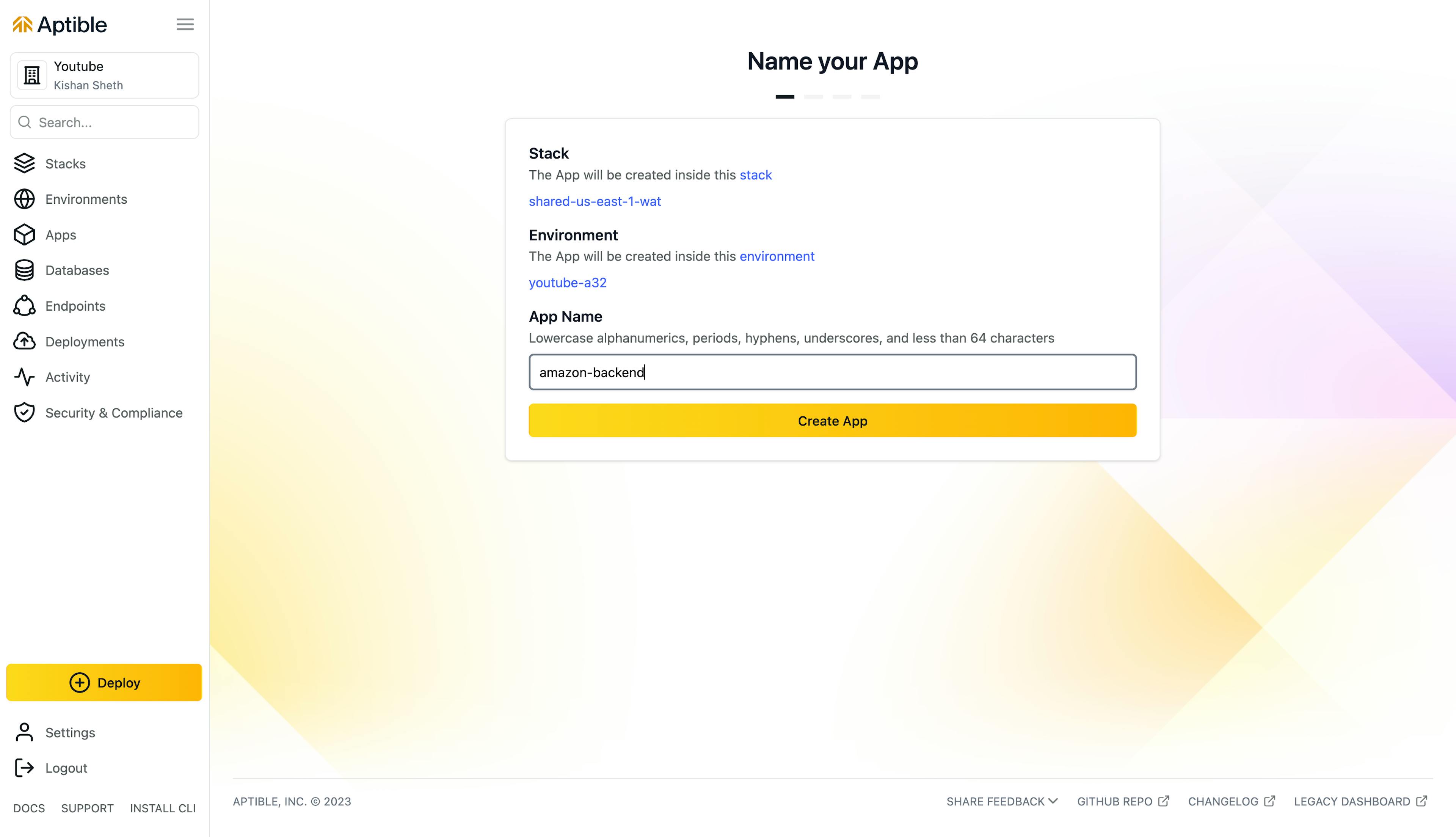Open the hamburger menu at top left
The height and width of the screenshot is (837, 1456).
click(x=185, y=24)
